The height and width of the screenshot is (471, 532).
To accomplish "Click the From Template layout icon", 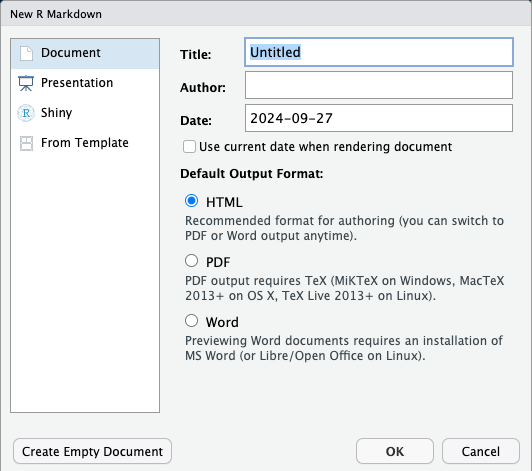I will point(26,143).
